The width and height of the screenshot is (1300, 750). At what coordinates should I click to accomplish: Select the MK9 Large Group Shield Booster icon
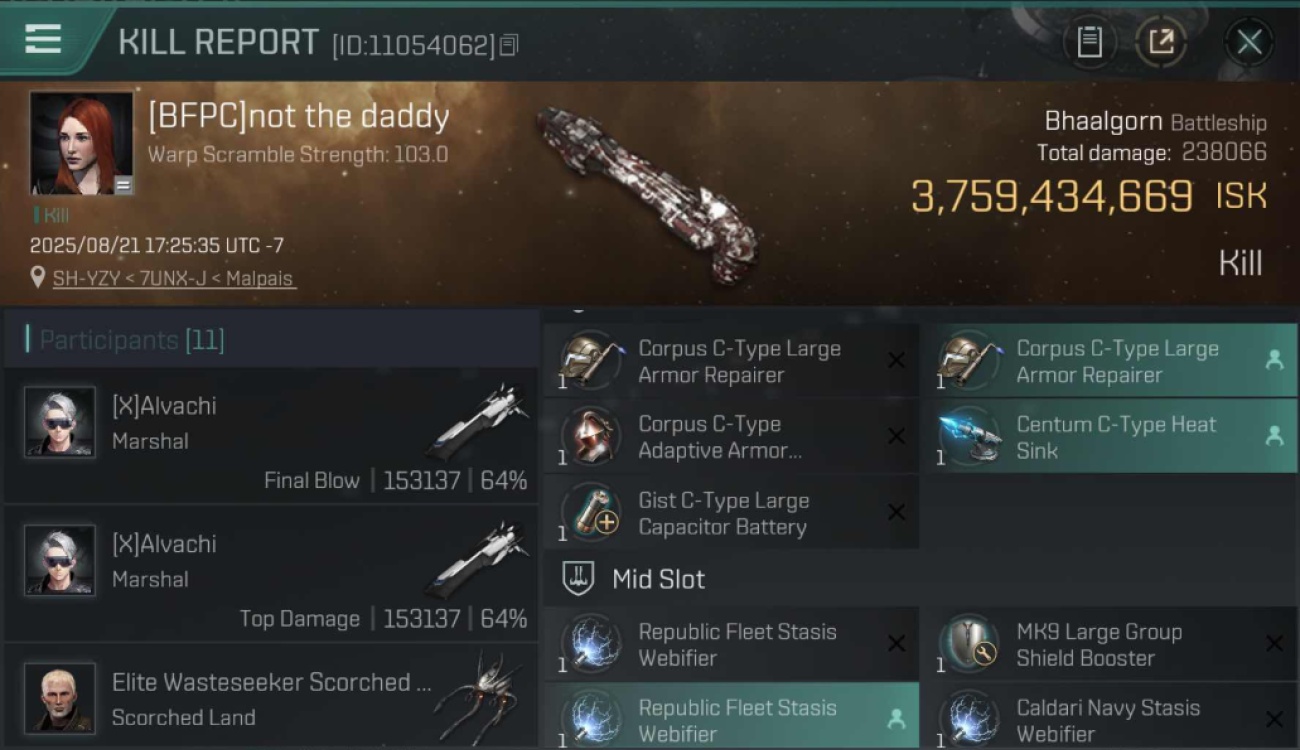click(970, 644)
